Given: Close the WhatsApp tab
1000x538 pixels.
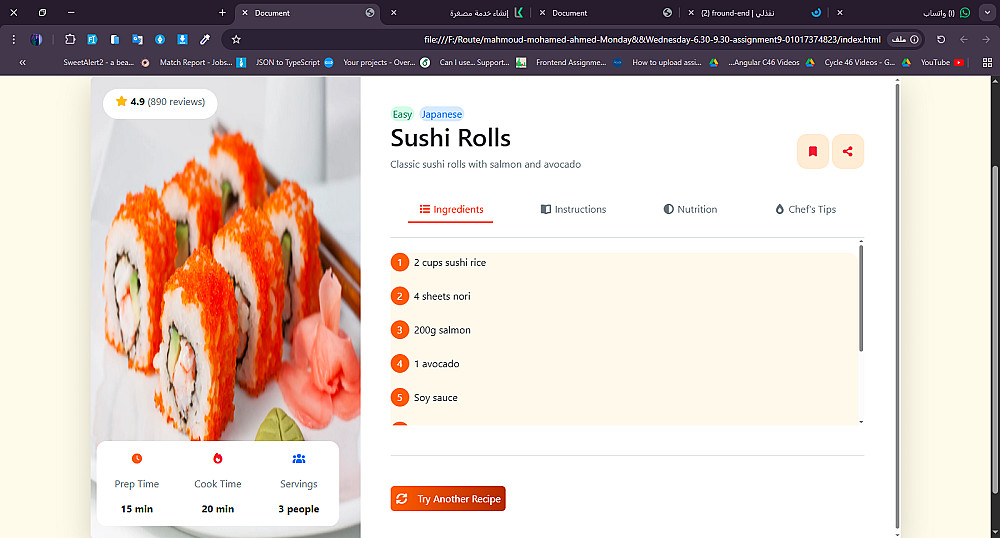Looking at the screenshot, I should pos(840,13).
